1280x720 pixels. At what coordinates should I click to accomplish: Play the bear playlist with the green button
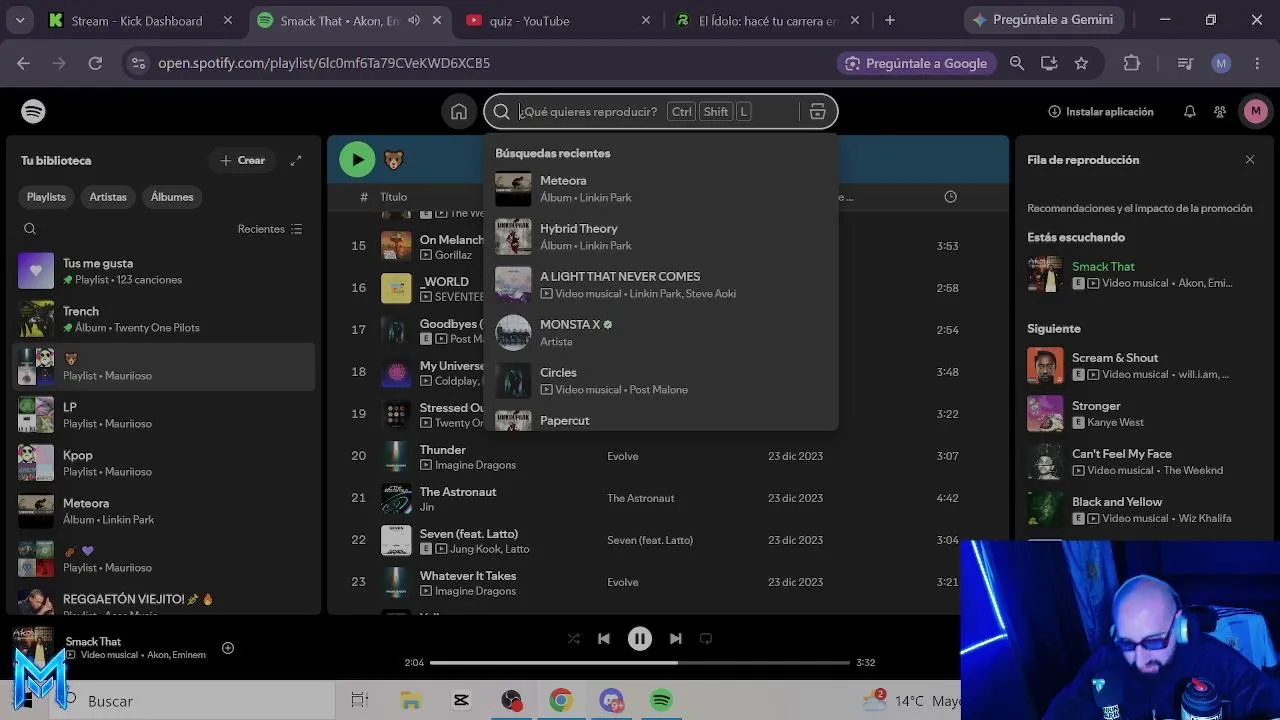(x=357, y=159)
